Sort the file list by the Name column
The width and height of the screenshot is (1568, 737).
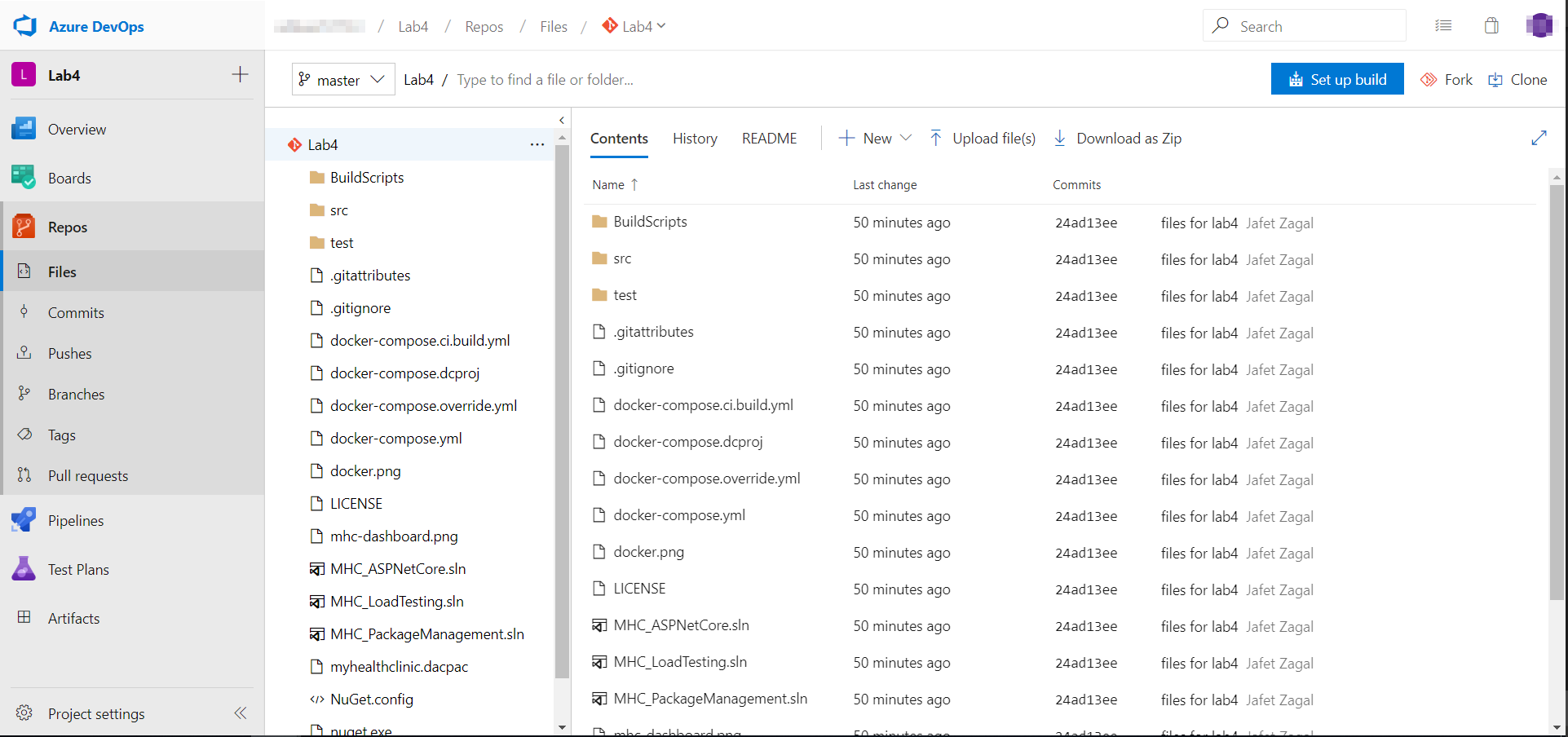[615, 185]
